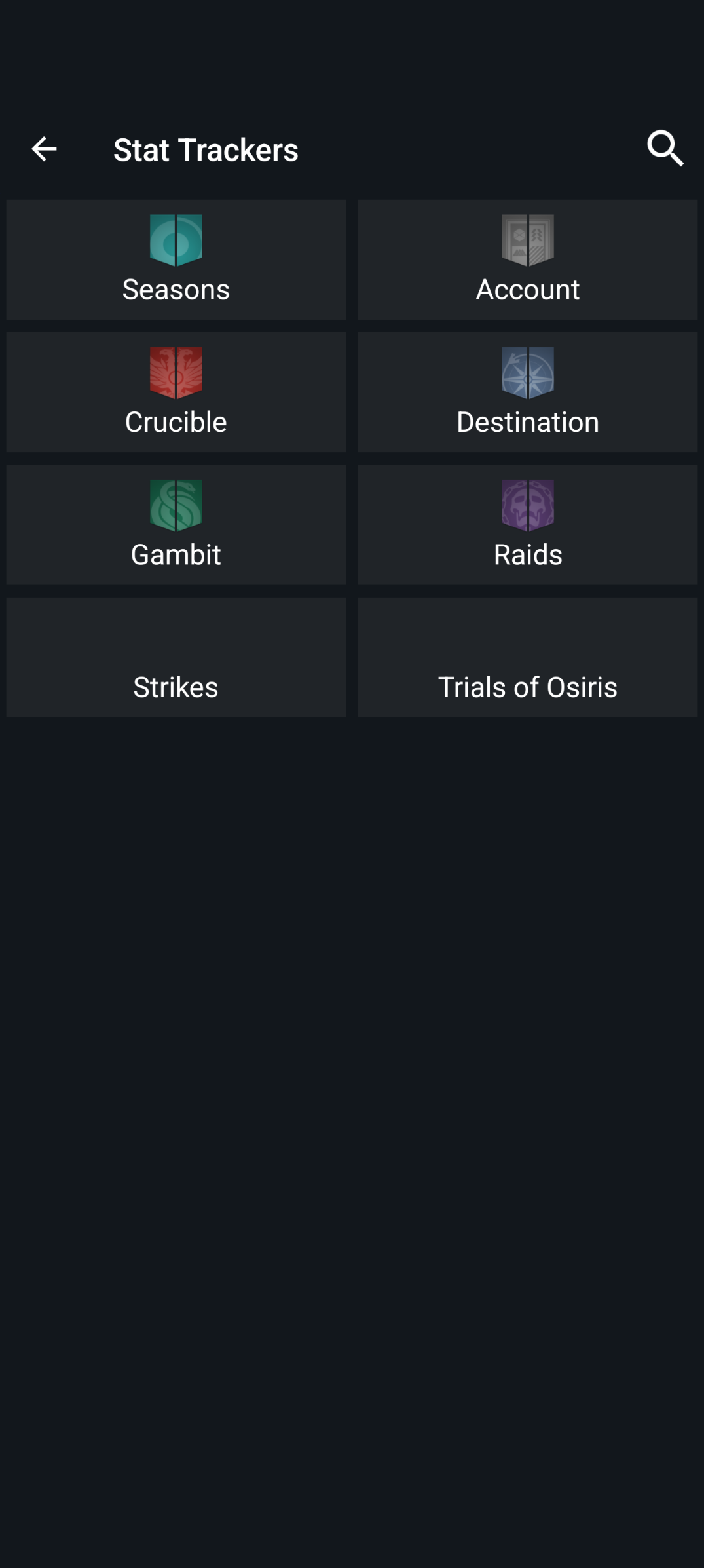
Task: Select the Crucible text label
Action: coord(176,422)
